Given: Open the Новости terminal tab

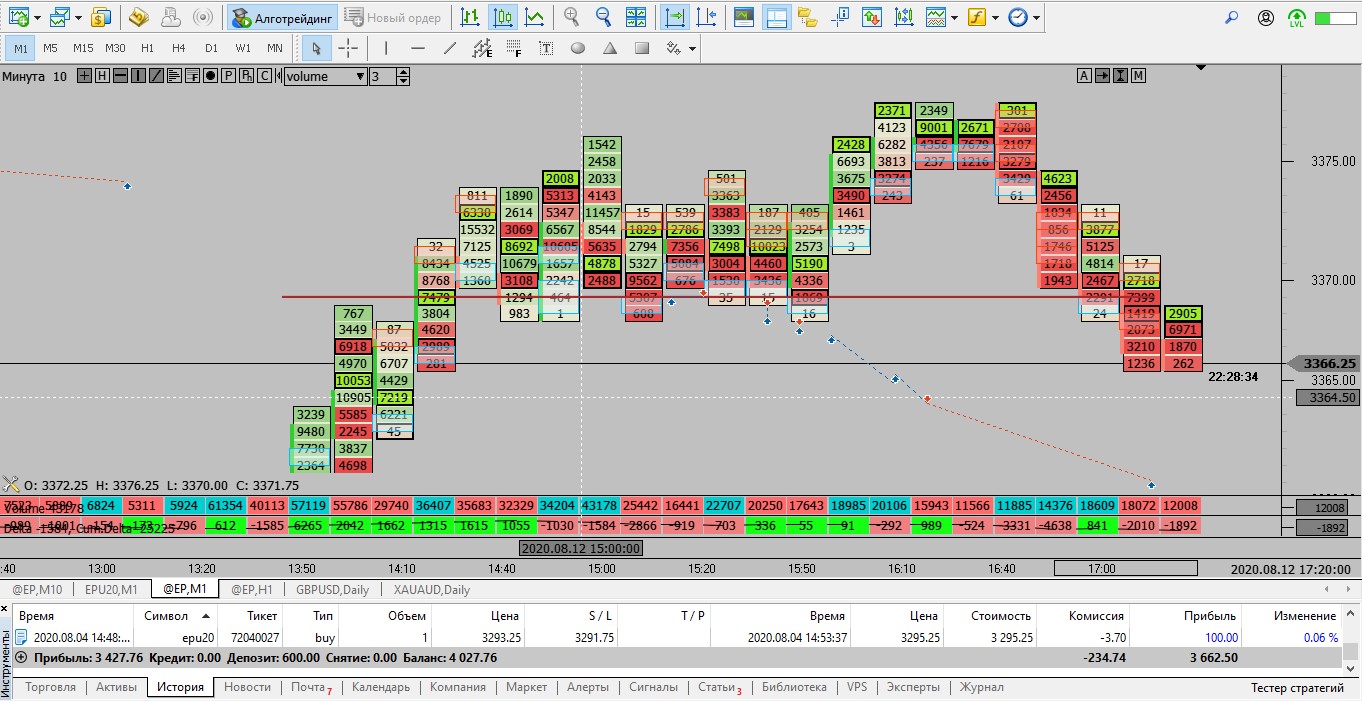Looking at the screenshot, I should coord(247,687).
